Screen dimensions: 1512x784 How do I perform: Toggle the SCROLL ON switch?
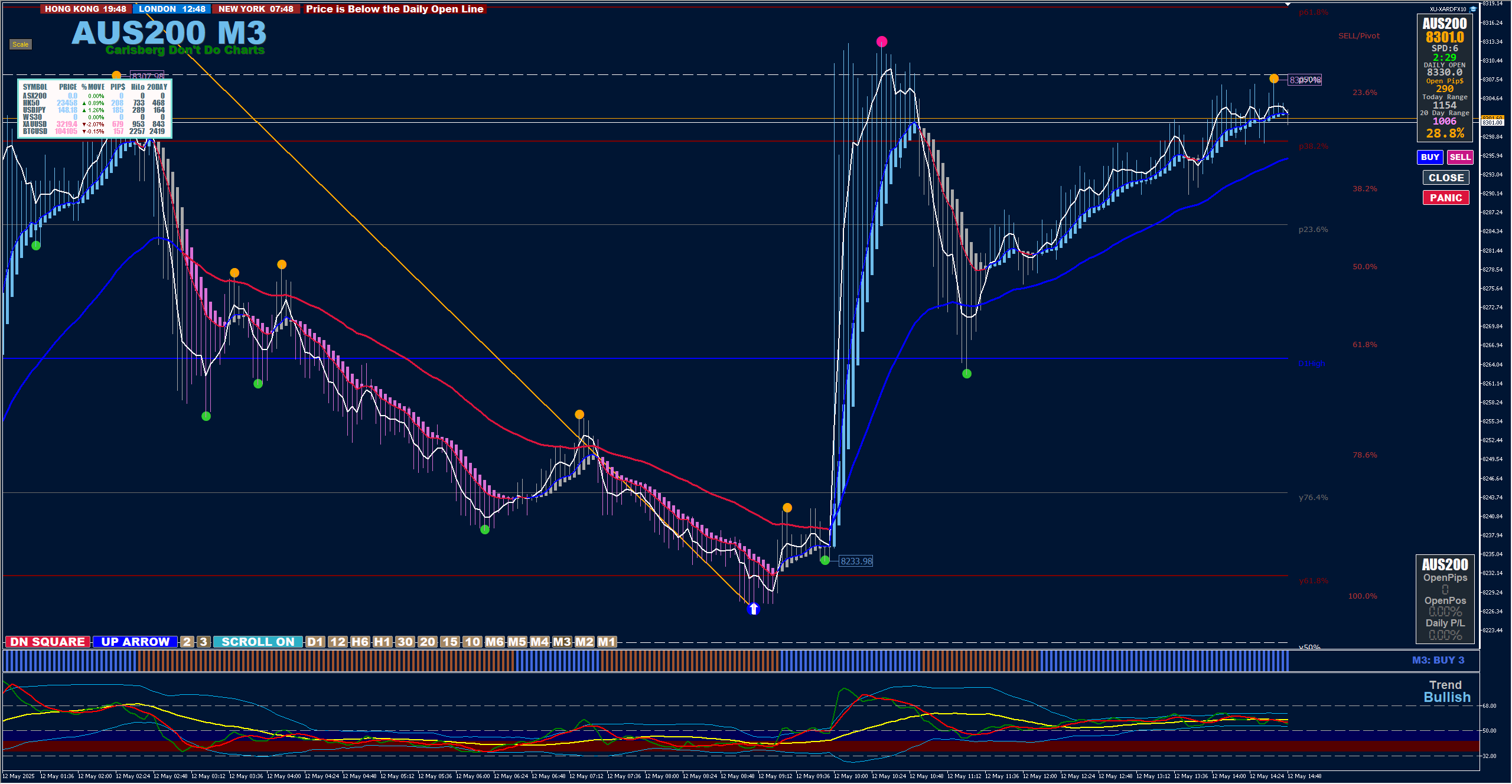coord(258,642)
